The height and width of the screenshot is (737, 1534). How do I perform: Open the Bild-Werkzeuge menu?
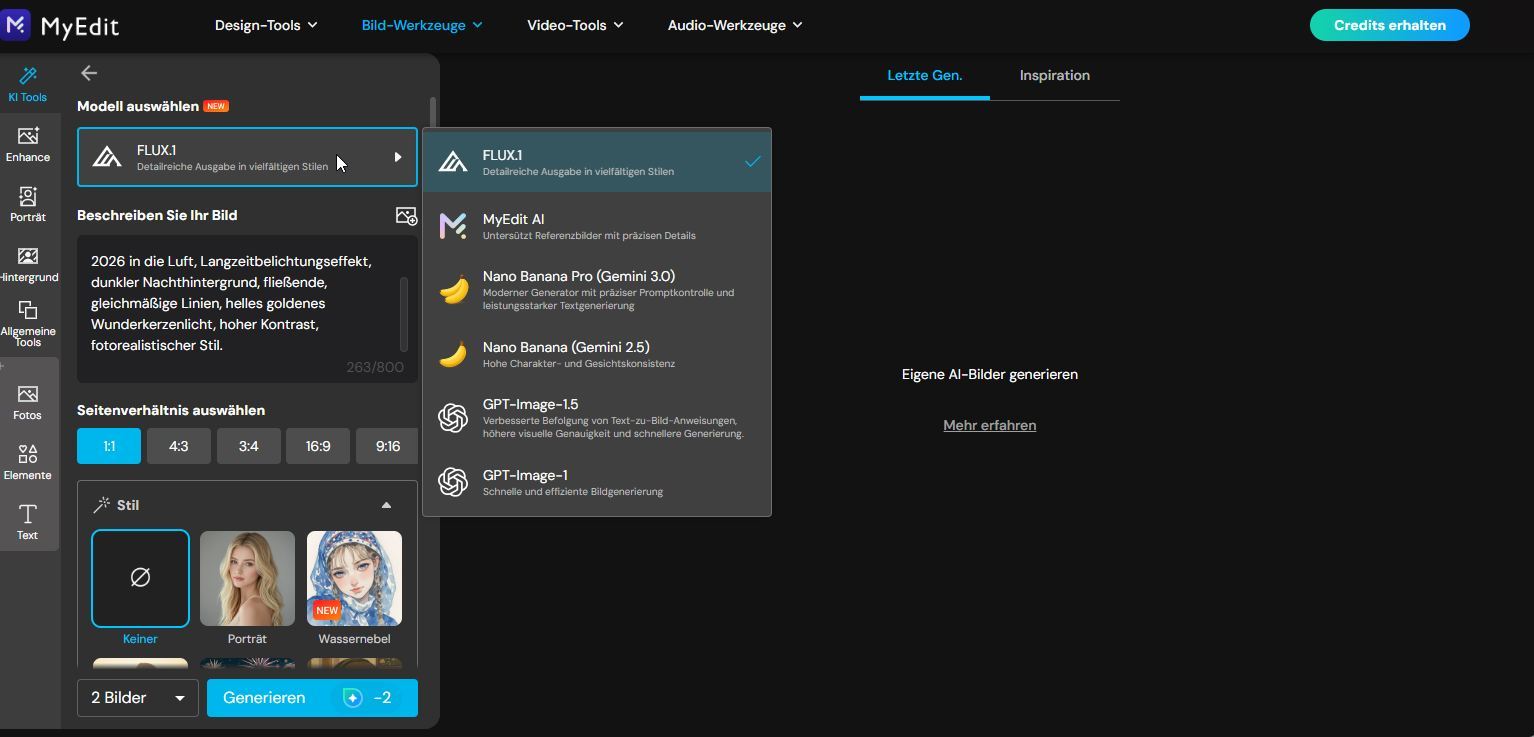click(422, 25)
